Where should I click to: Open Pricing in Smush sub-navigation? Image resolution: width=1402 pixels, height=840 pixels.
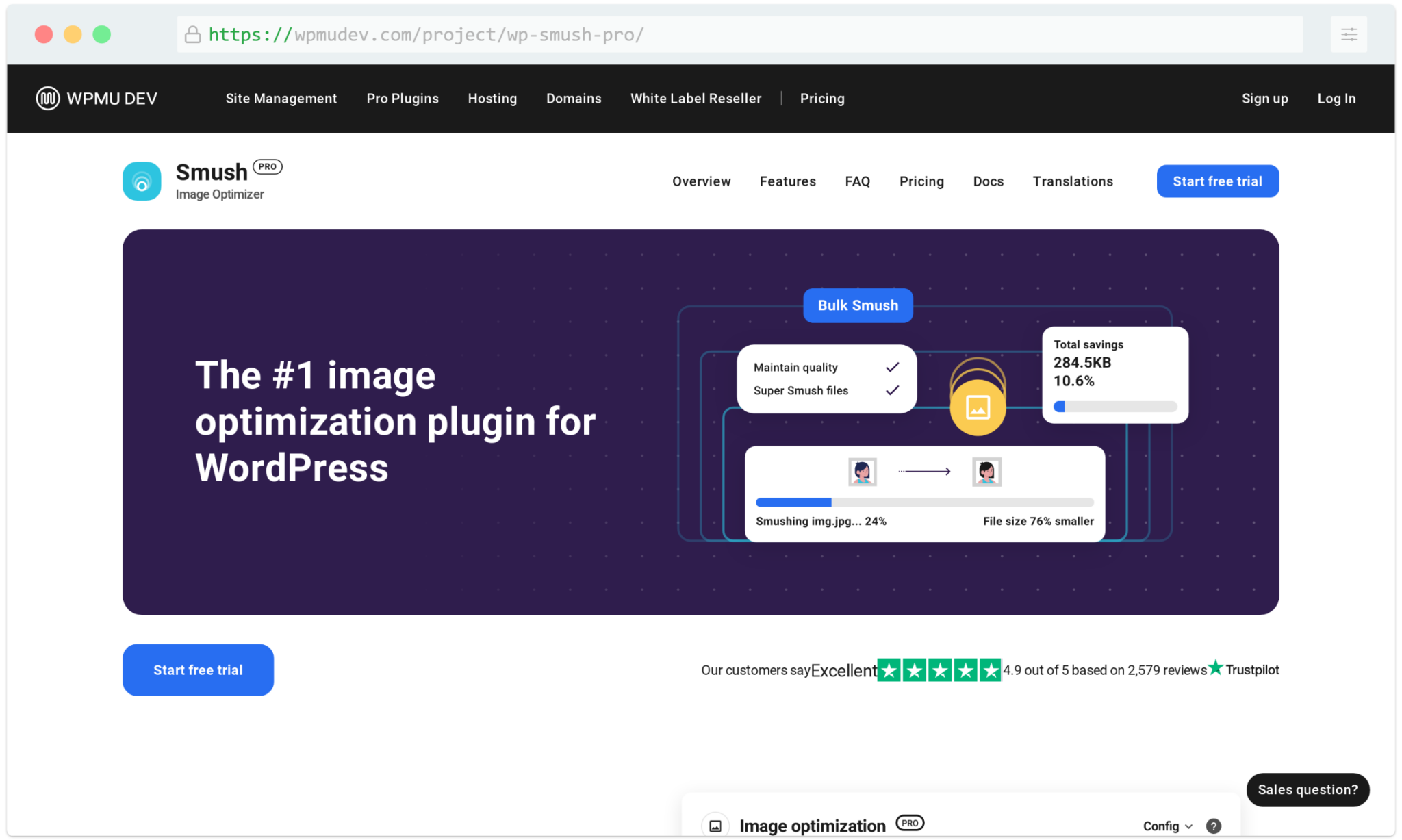[x=921, y=181]
